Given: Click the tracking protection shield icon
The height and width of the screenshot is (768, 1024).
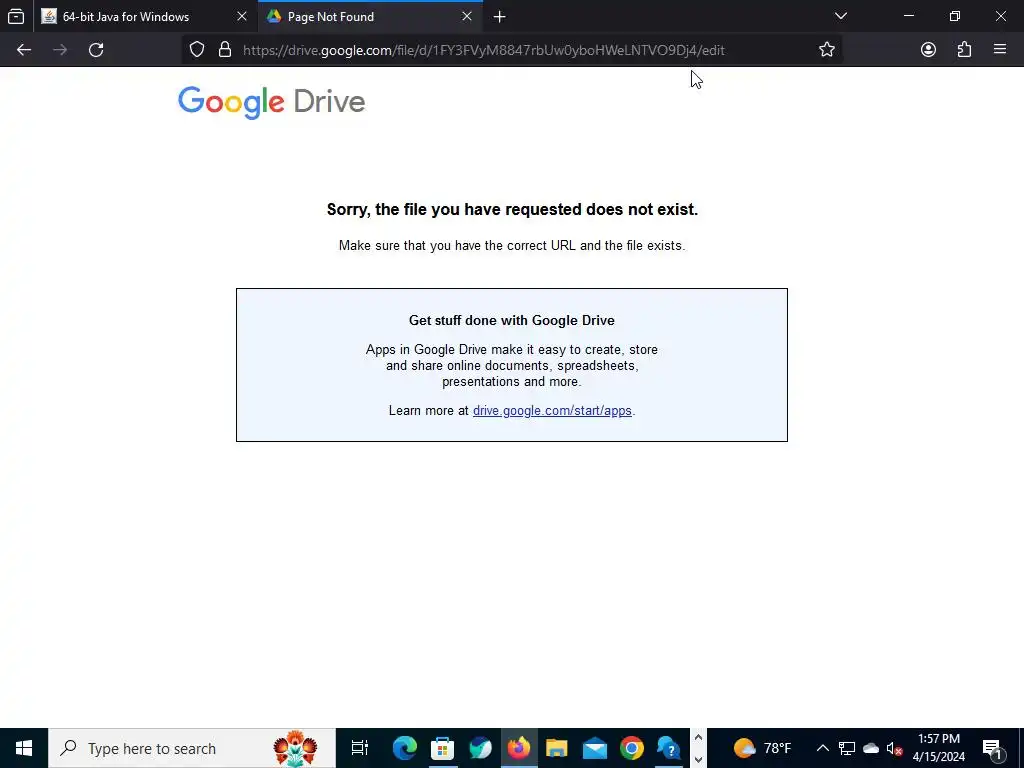Looking at the screenshot, I should coord(197,50).
